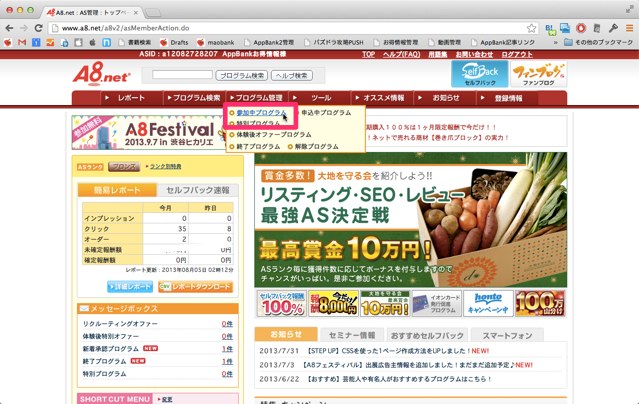Viewport: 639px width, 404px height.
Task: Click the gray document extension icon
Action: pyautogui.click(x=597, y=28)
